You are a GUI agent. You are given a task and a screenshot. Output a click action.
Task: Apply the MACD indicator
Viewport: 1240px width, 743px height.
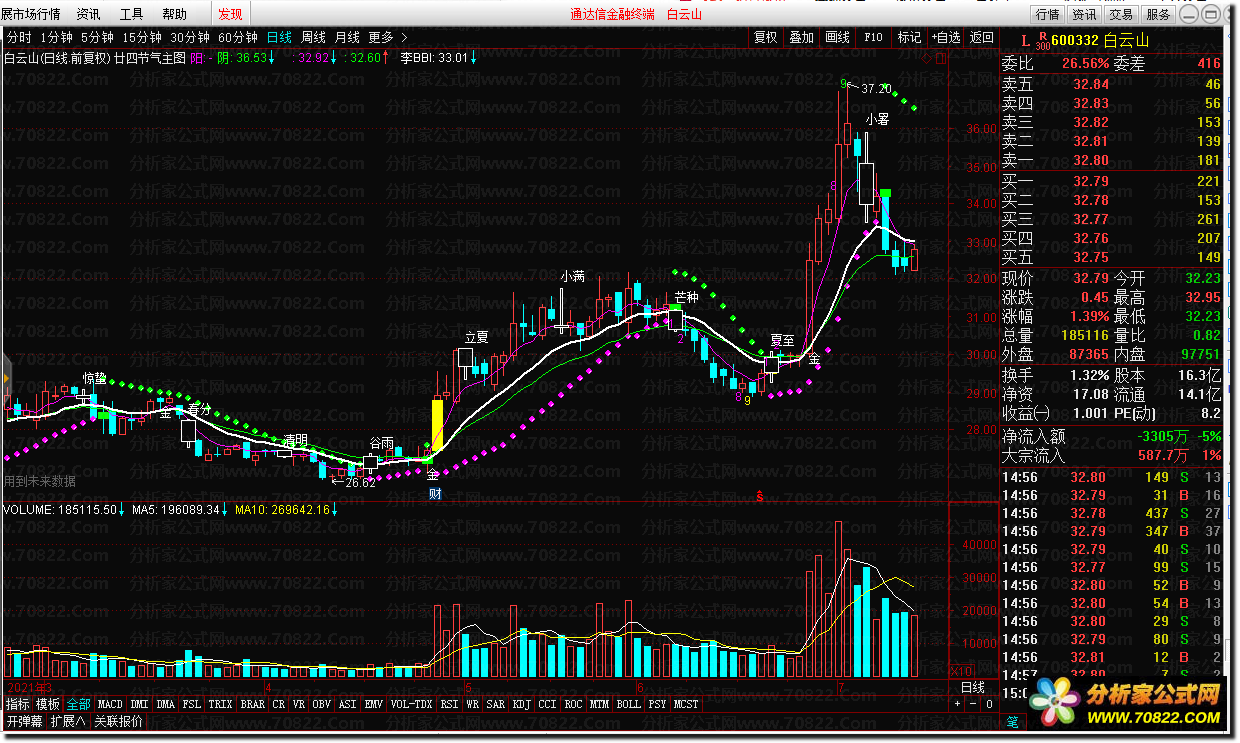(x=110, y=704)
